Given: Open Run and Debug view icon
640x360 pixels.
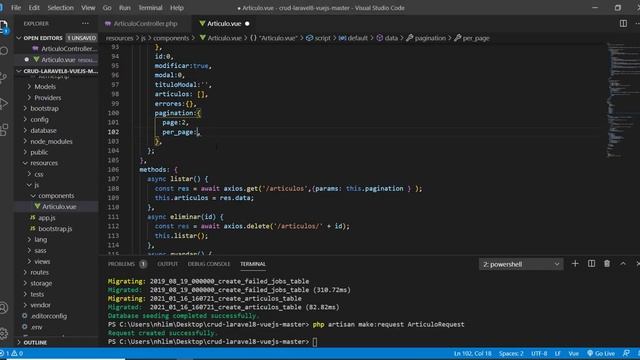Looking at the screenshot, I should pyautogui.click(x=4, y=103).
